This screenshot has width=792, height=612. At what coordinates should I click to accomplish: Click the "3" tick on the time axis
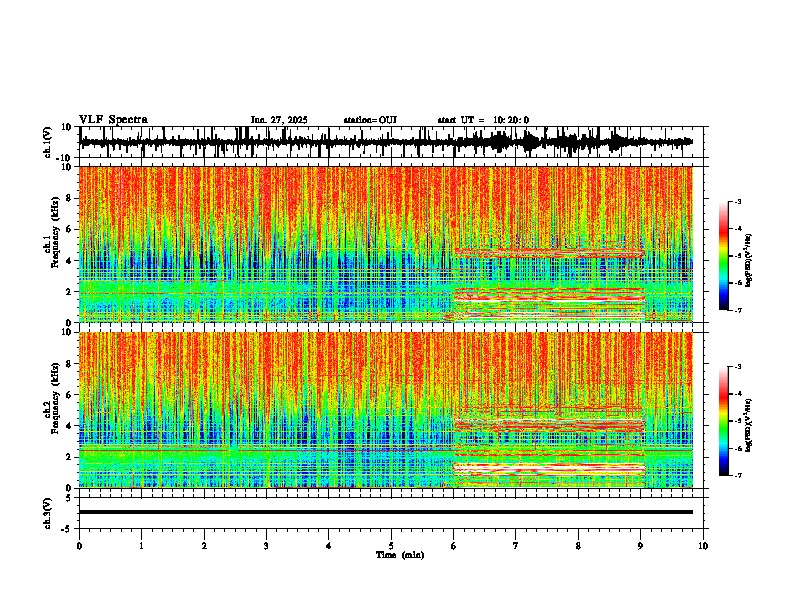pyautogui.click(x=266, y=546)
